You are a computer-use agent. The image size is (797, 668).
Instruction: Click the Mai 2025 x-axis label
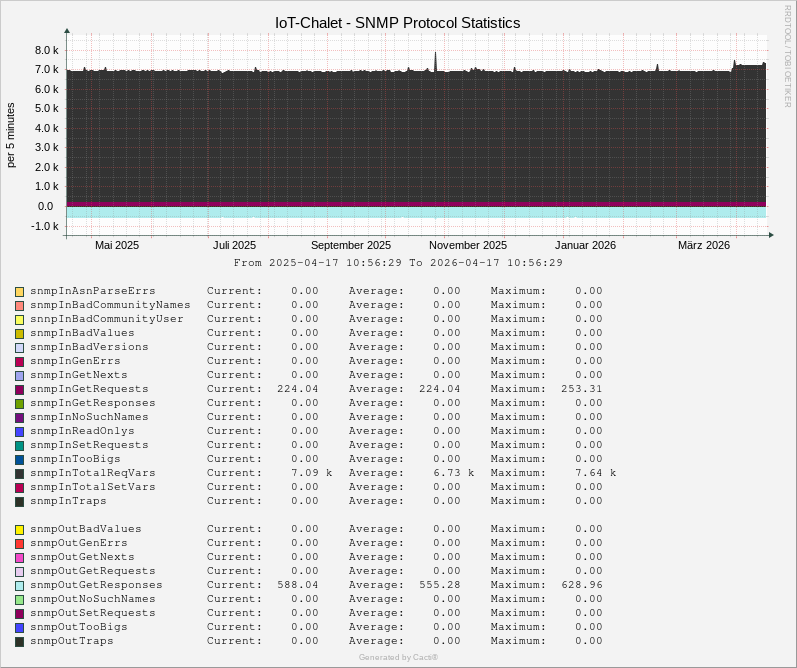[x=117, y=245]
